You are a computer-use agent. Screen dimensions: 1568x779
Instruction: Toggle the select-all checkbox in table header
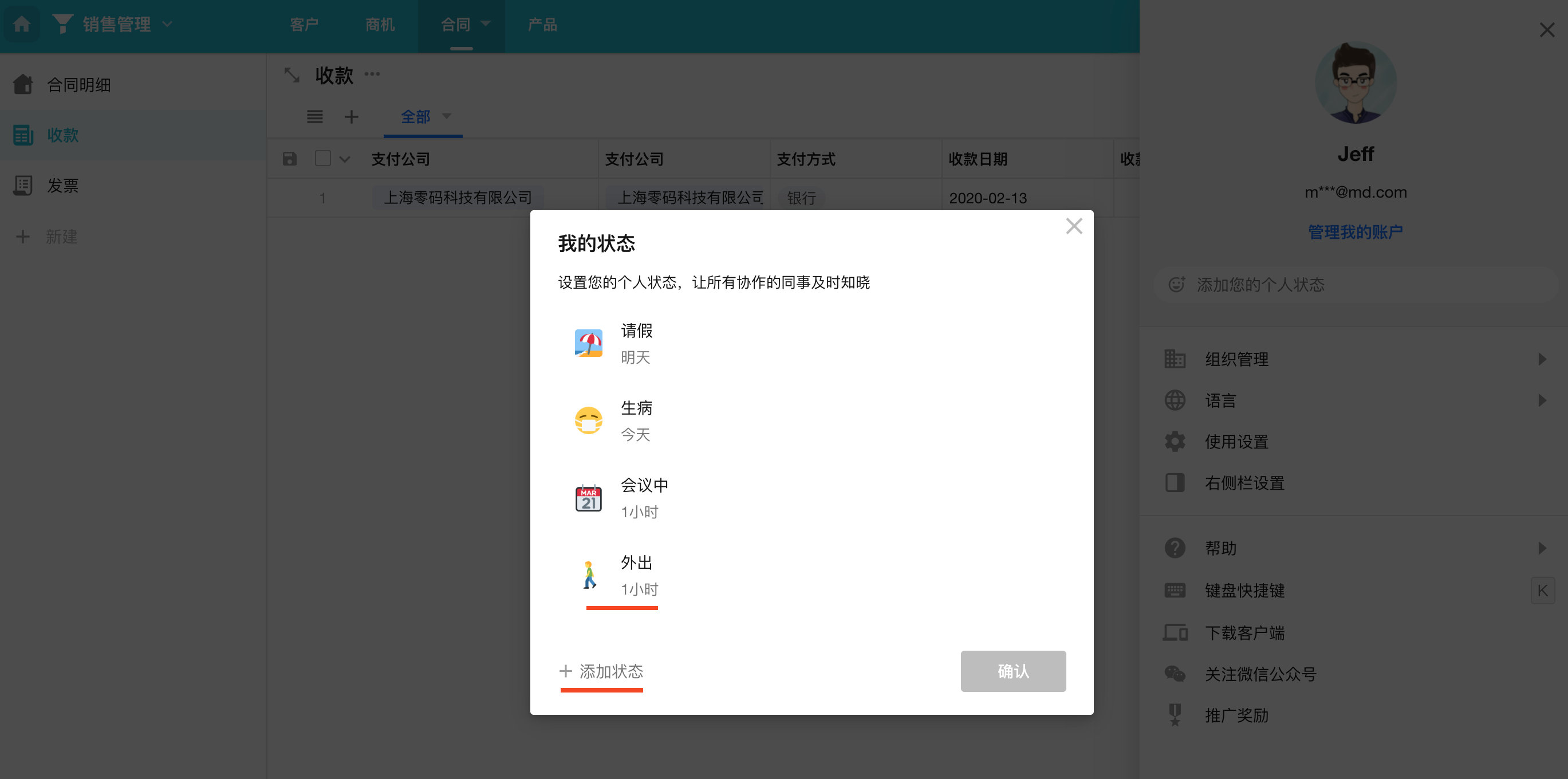point(322,159)
